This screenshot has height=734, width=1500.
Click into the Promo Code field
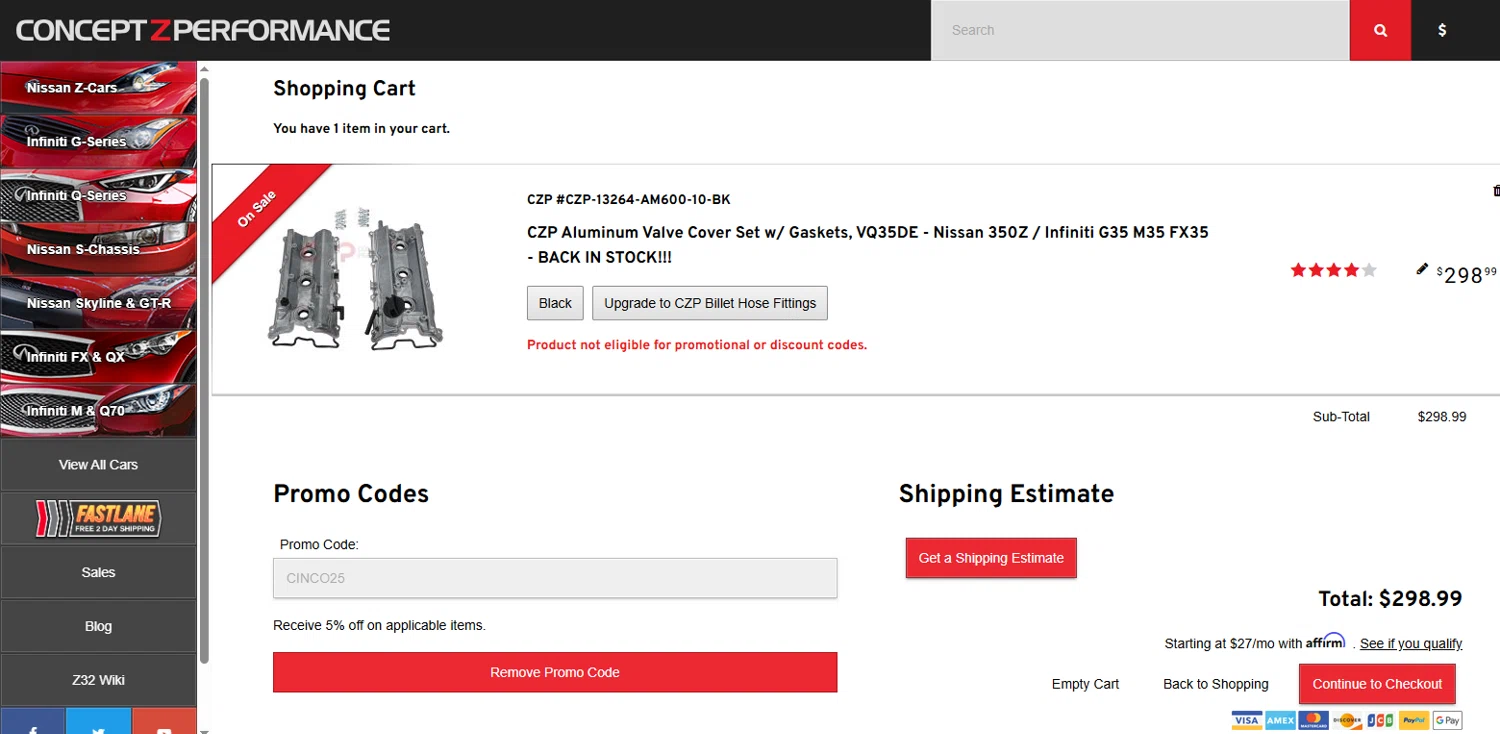tap(555, 578)
